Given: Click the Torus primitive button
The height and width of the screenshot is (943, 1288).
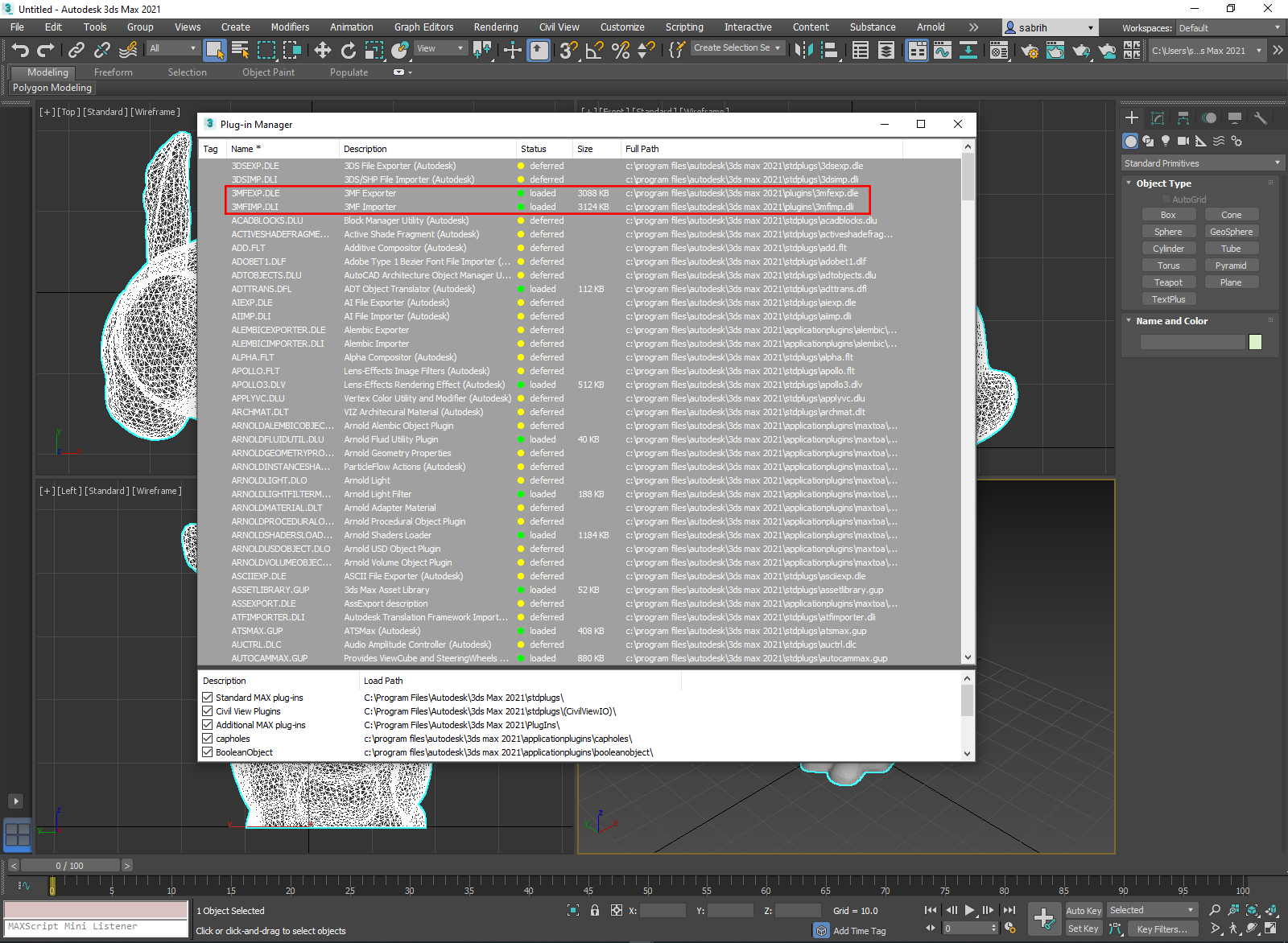Looking at the screenshot, I should coord(1168,266).
